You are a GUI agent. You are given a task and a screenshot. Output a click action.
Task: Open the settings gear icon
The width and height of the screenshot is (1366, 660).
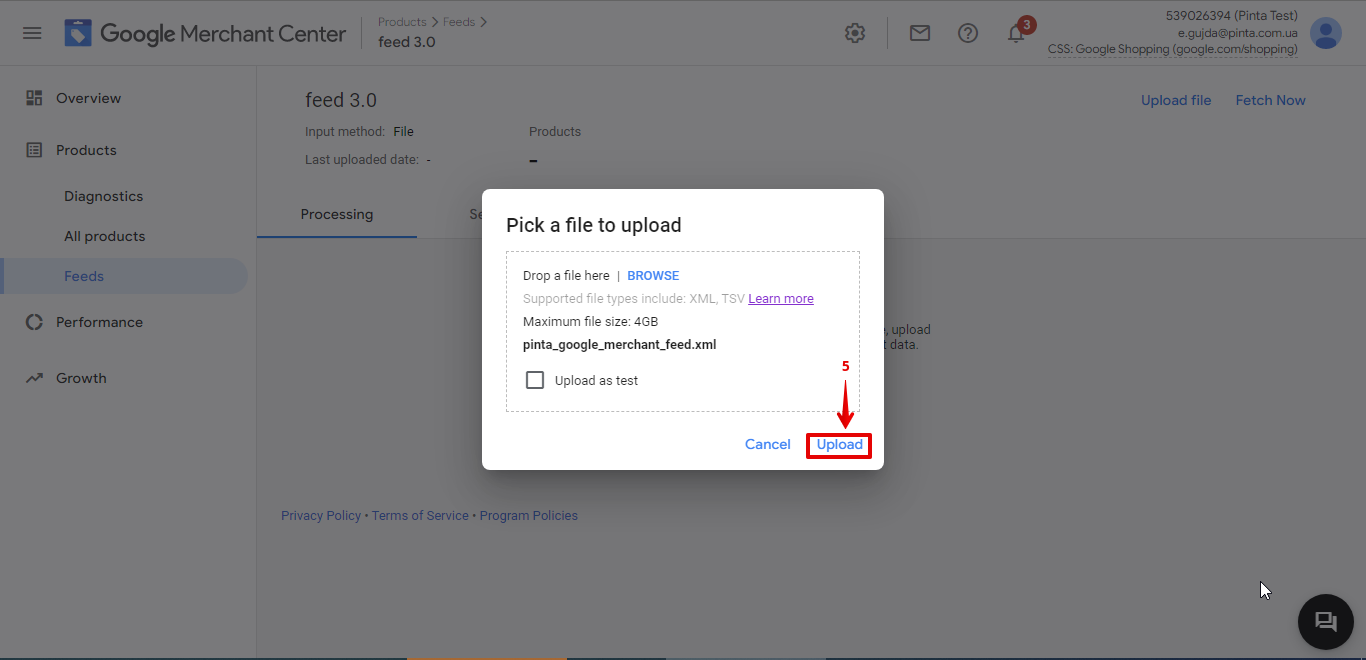coord(855,33)
